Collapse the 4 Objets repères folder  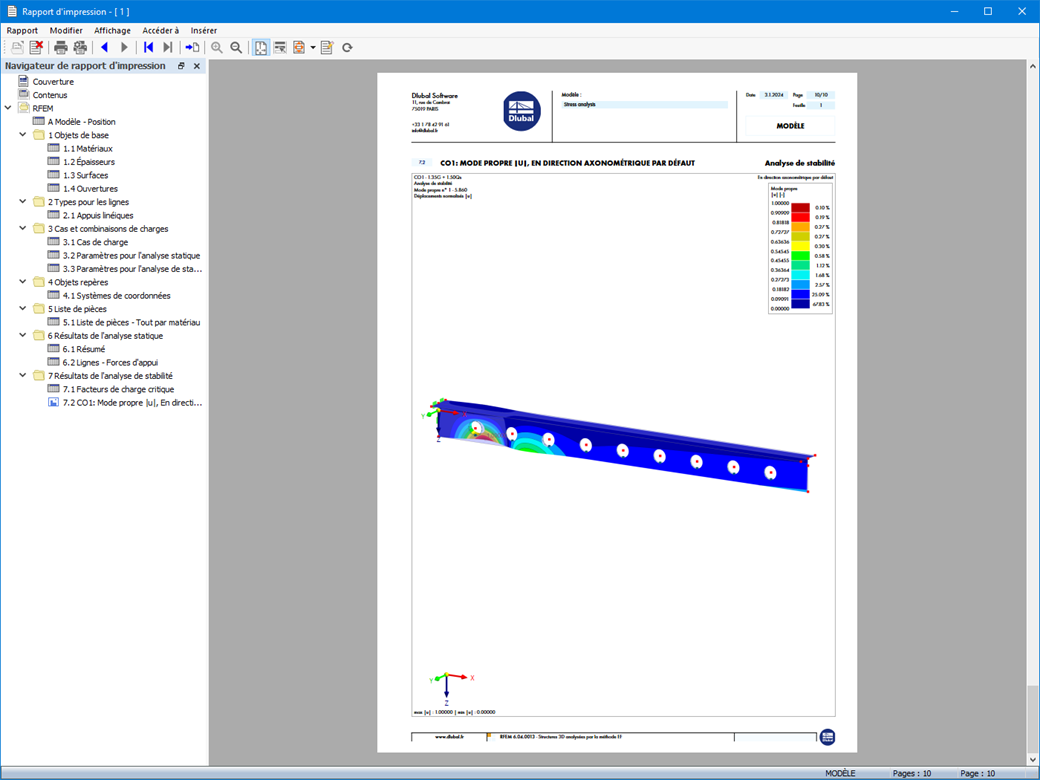[23, 281]
